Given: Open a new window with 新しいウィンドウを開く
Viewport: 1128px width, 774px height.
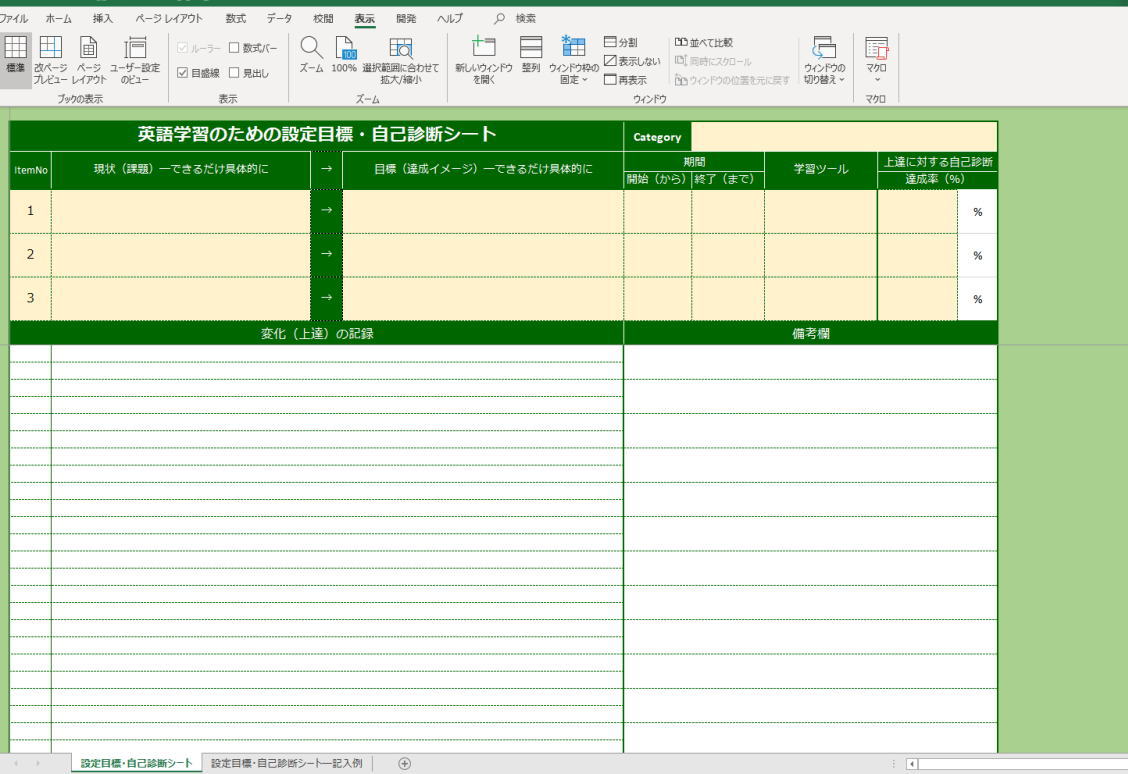Looking at the screenshot, I should (x=483, y=60).
